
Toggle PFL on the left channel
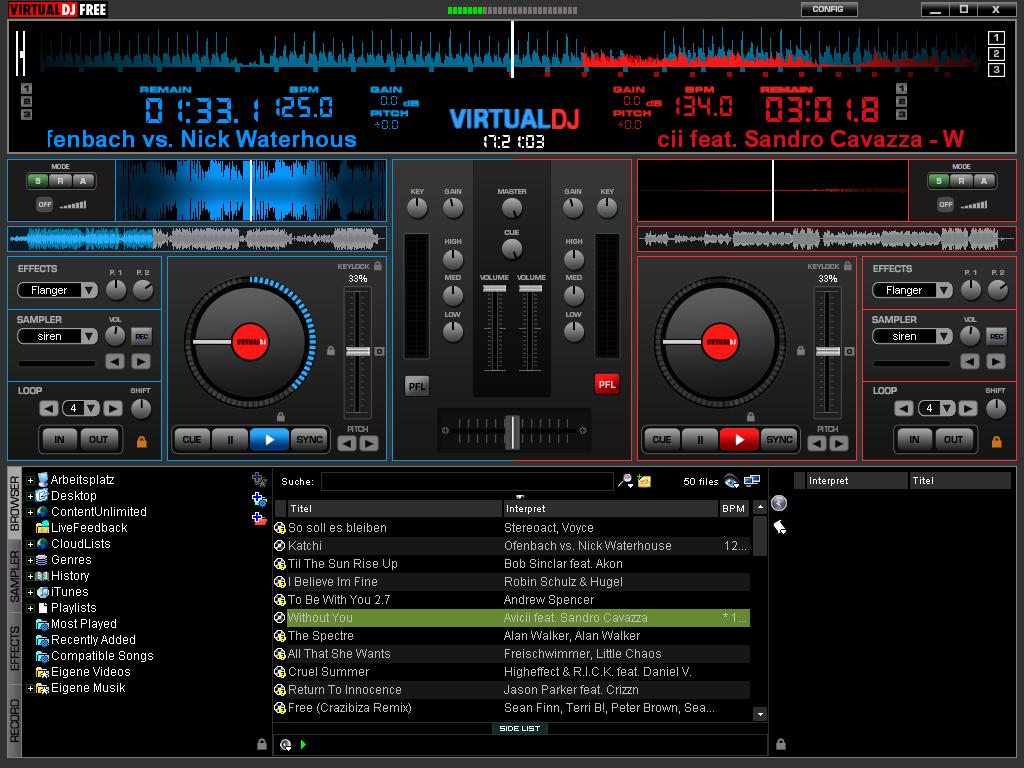417,386
